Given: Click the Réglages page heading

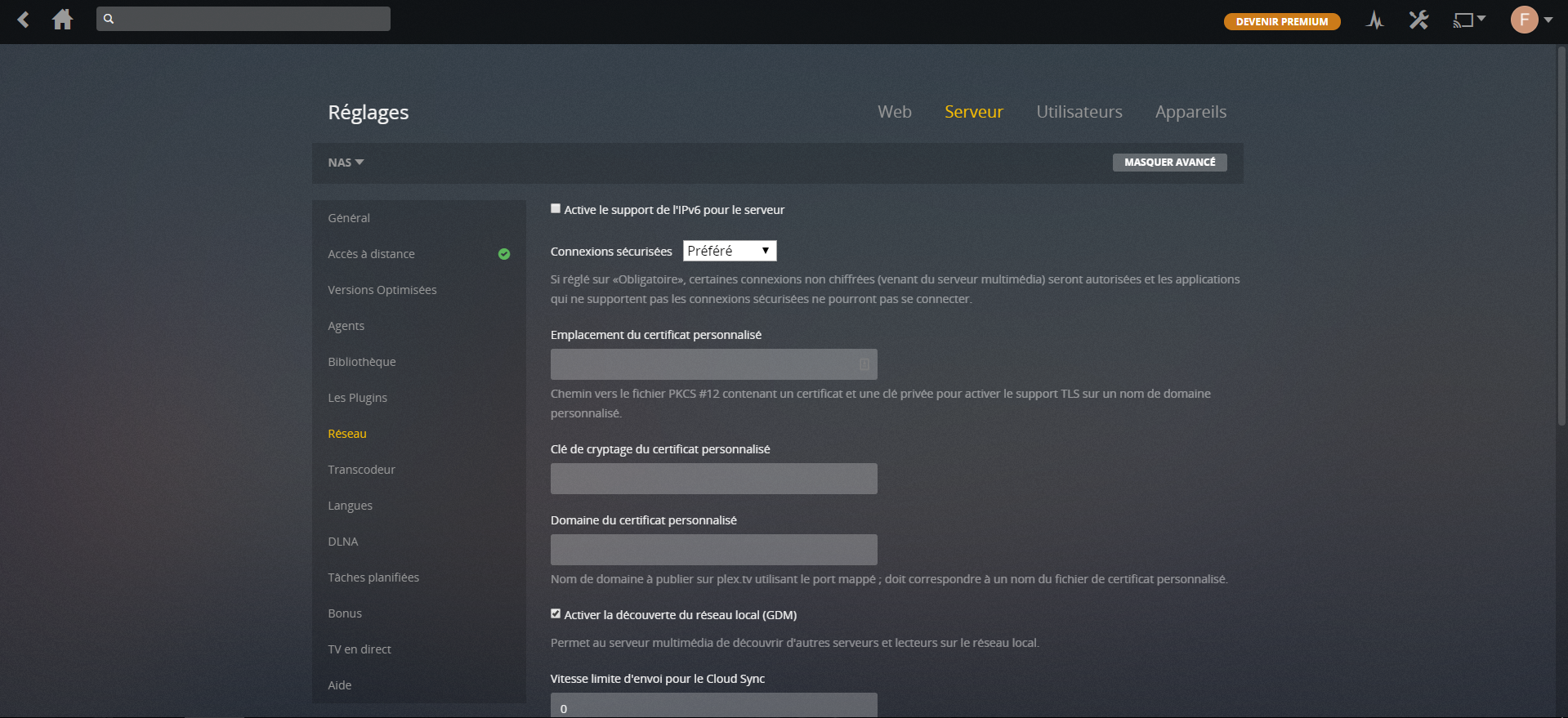Looking at the screenshot, I should (x=369, y=113).
